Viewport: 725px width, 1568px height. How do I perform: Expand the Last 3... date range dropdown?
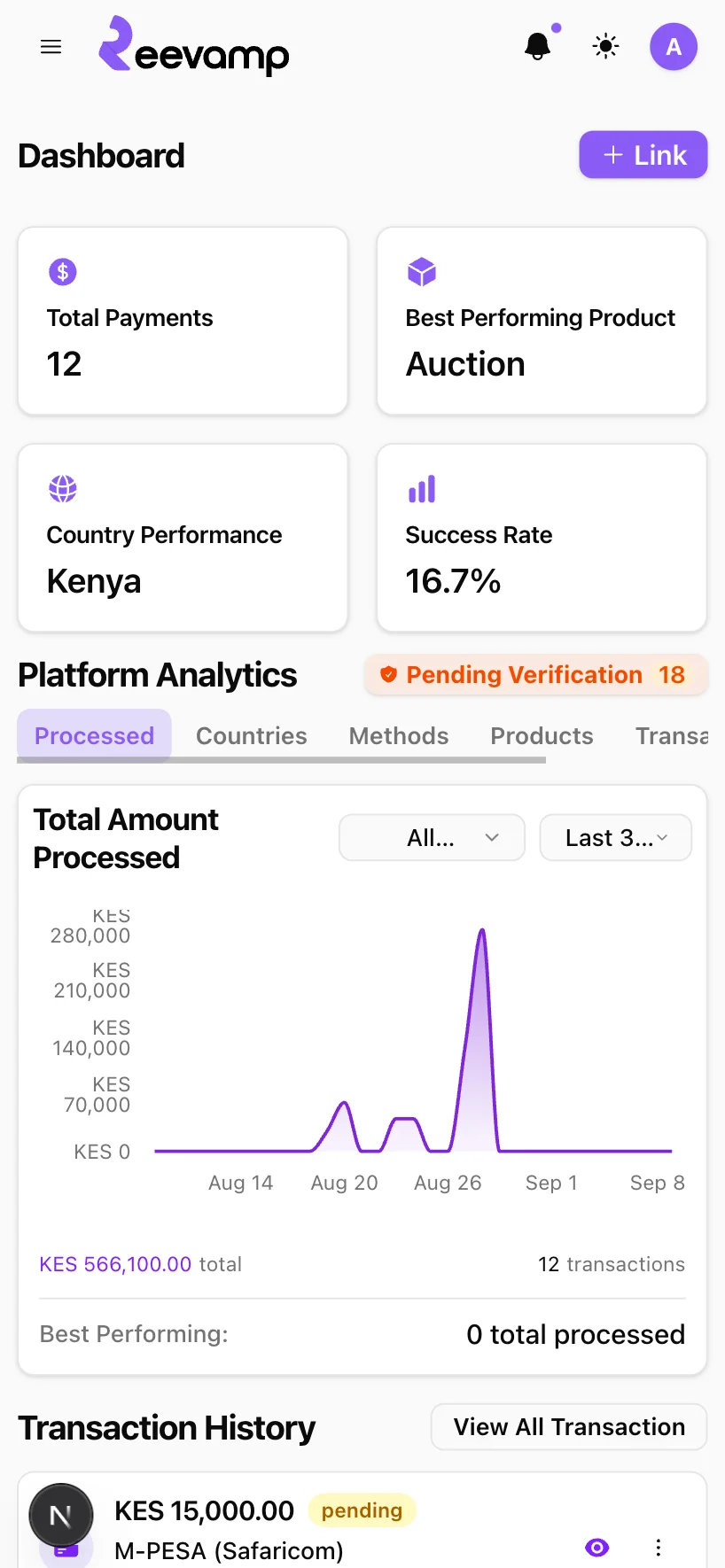[x=615, y=837]
